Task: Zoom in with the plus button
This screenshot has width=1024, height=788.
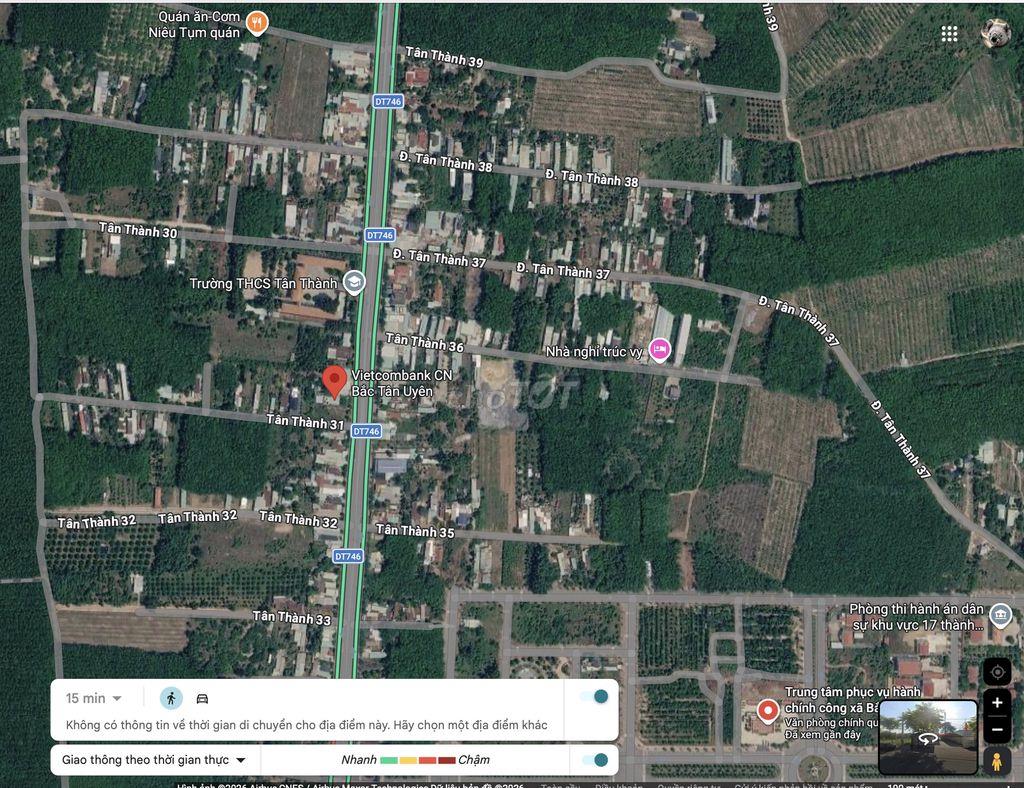Action: click(x=997, y=702)
